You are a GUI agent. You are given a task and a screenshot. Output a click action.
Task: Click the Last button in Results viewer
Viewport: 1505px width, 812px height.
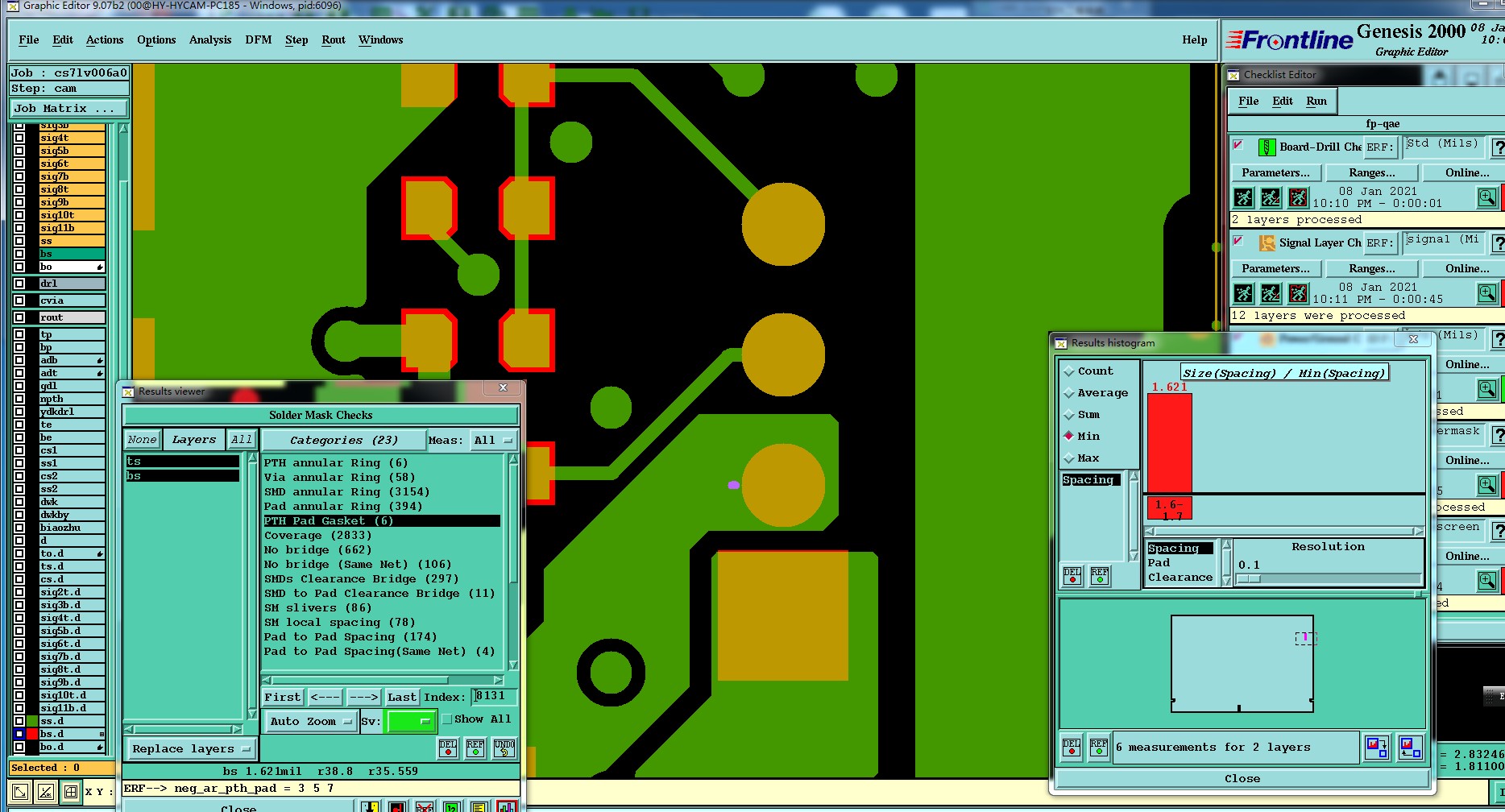click(x=402, y=698)
